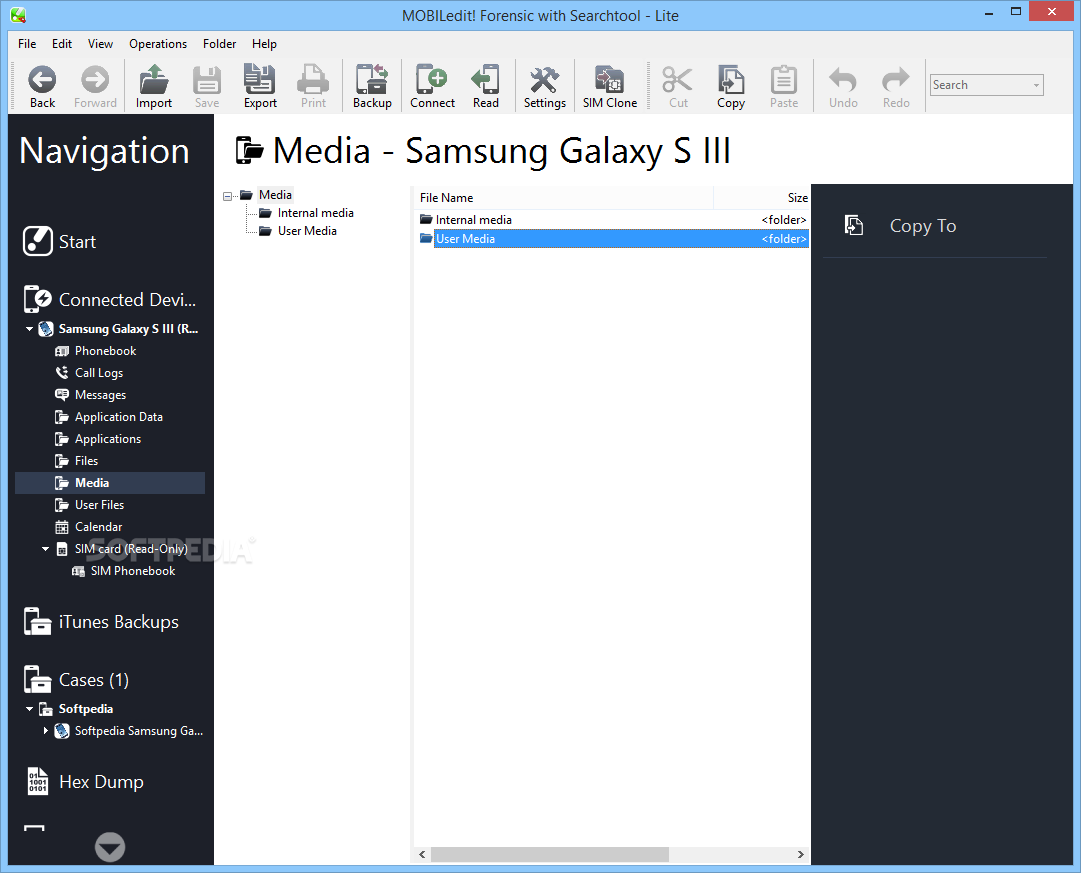Open Calendar in the navigation
1081x873 pixels.
[x=98, y=527]
